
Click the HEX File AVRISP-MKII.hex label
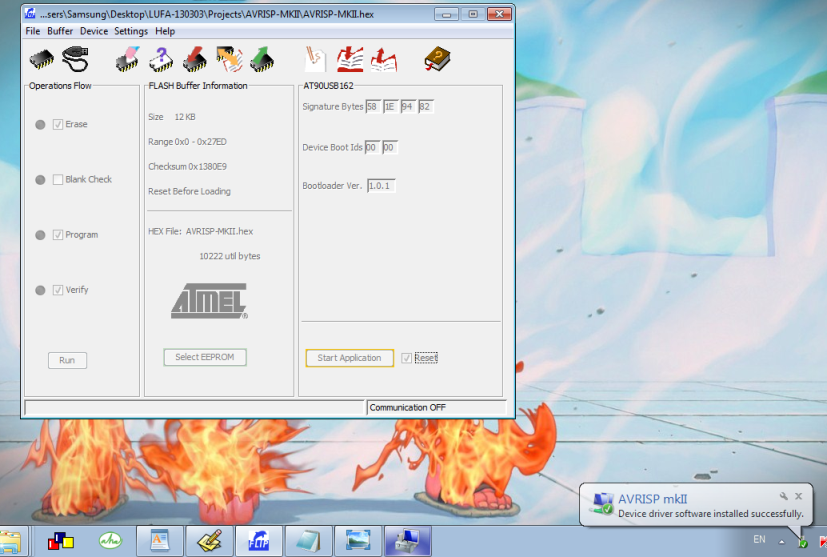200,231
